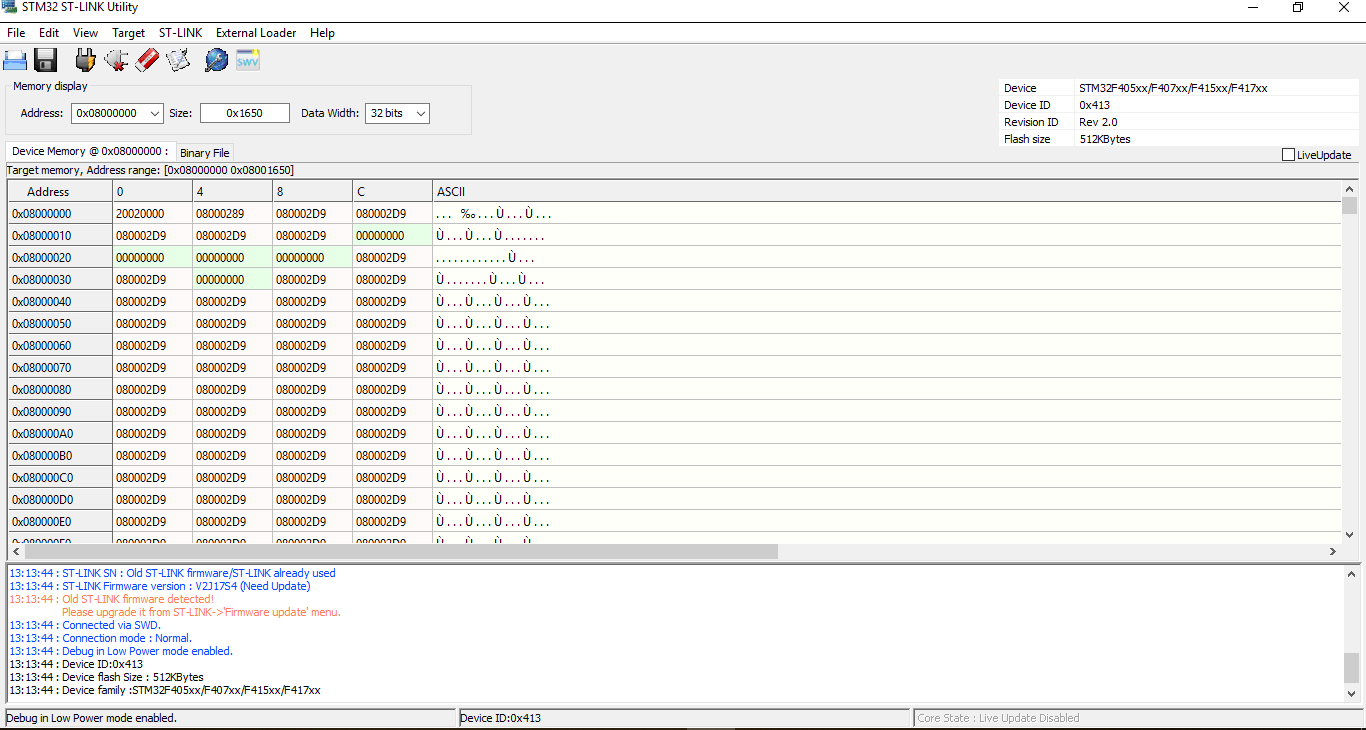Image resolution: width=1366 pixels, height=730 pixels.
Task: Click the Full chip erase eraser icon
Action: 147,60
